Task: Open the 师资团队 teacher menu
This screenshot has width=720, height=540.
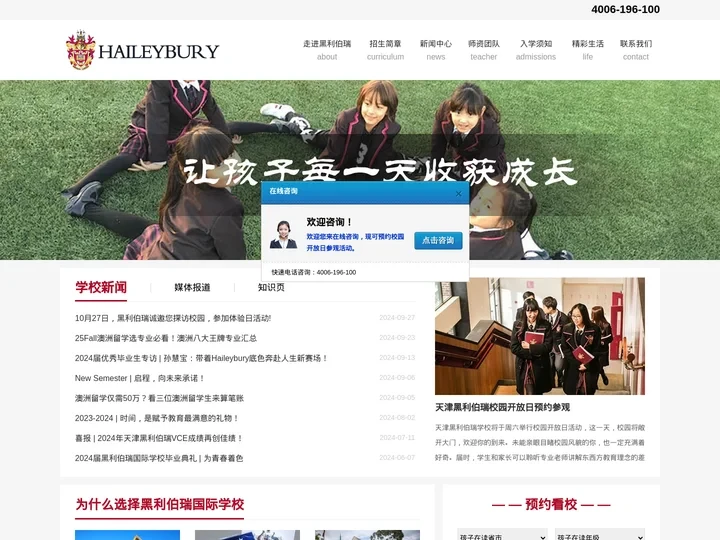Action: point(484,50)
